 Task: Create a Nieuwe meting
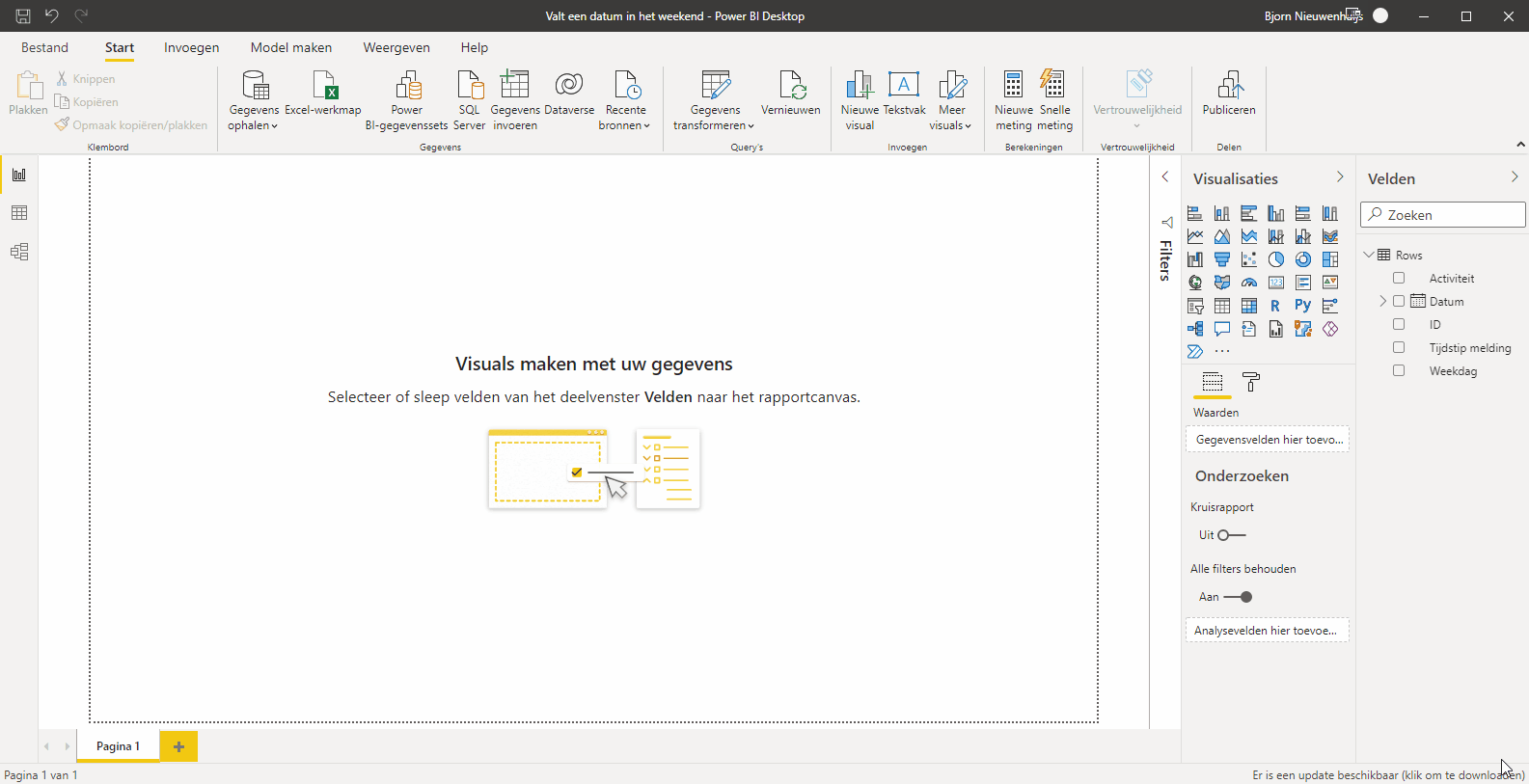point(1014,100)
